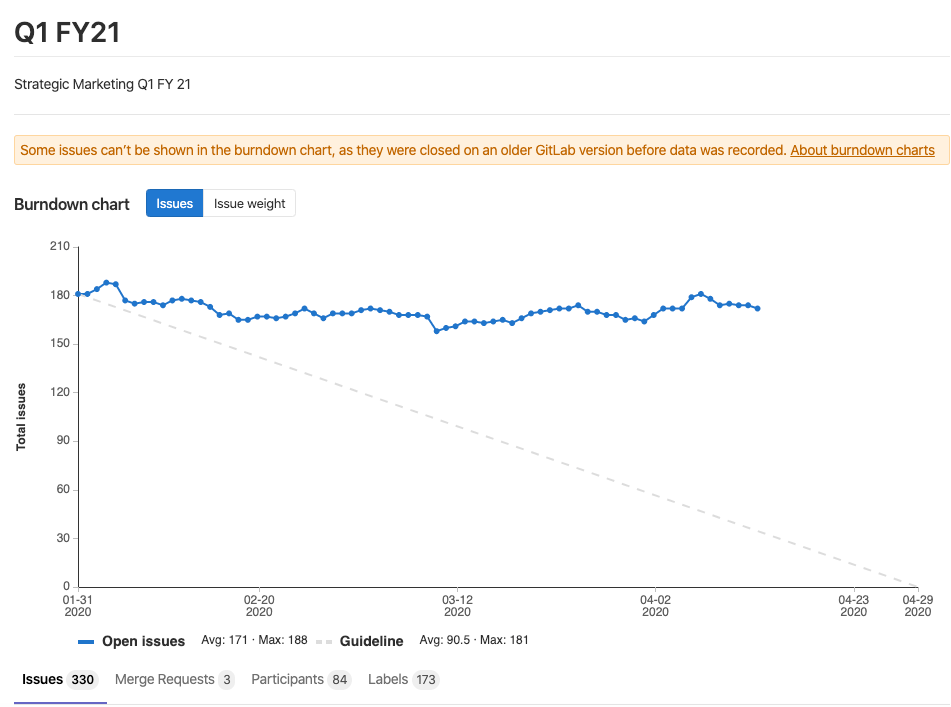Click the first data point at 01-31
This screenshot has height=707, width=951.
click(x=78, y=294)
